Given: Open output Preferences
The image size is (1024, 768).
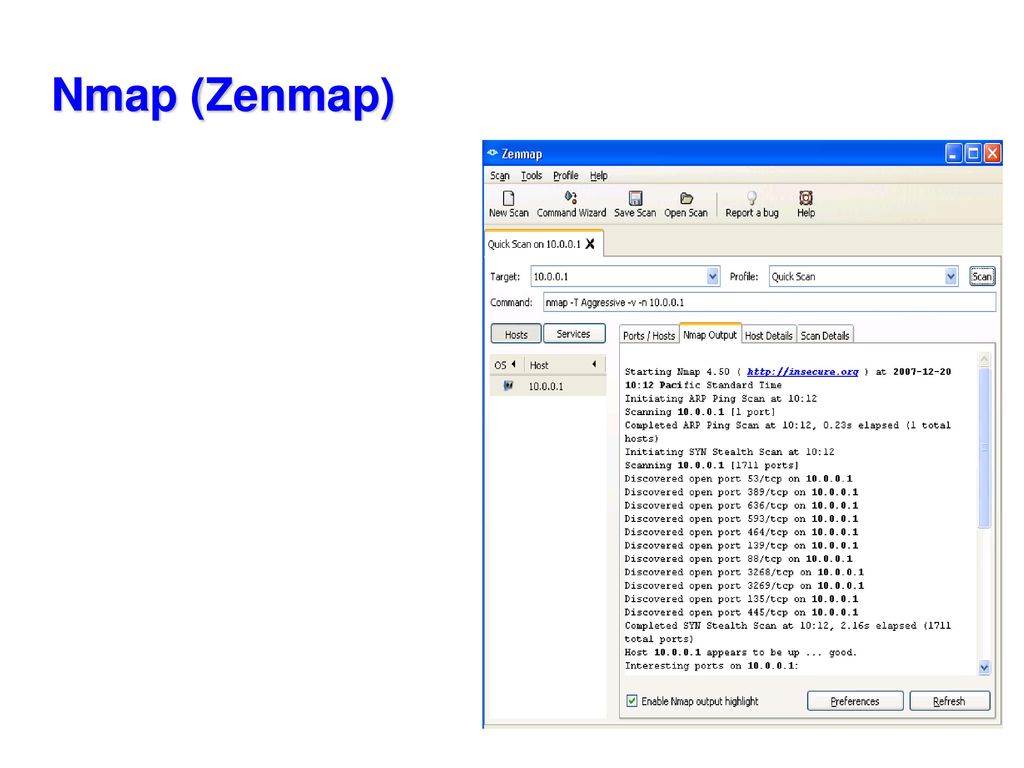Looking at the screenshot, I should pyautogui.click(x=855, y=701).
